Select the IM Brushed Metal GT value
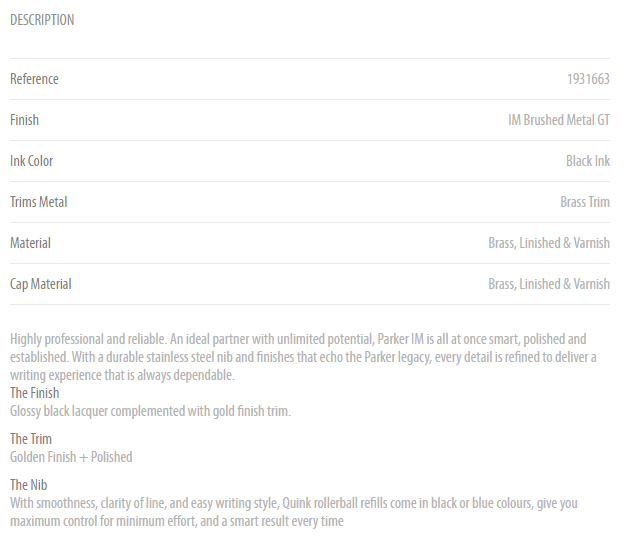The image size is (635, 542). coord(559,120)
